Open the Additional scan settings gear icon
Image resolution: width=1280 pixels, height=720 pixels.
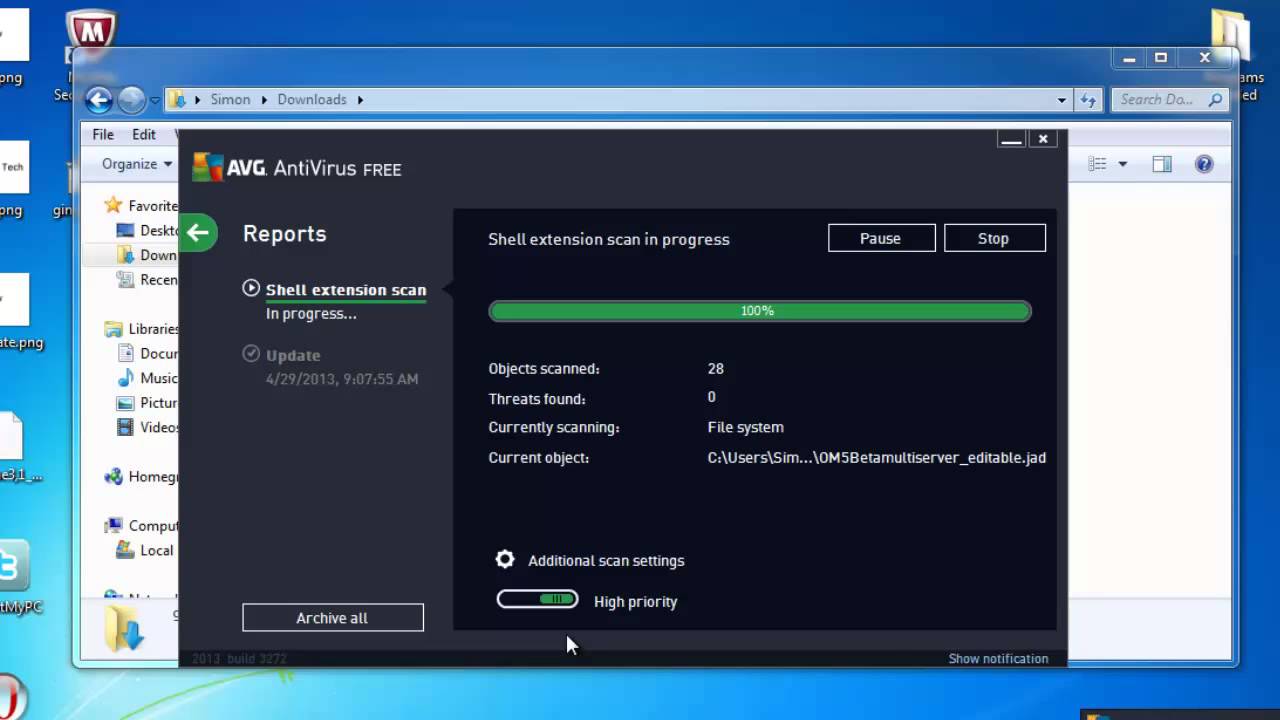pos(505,560)
